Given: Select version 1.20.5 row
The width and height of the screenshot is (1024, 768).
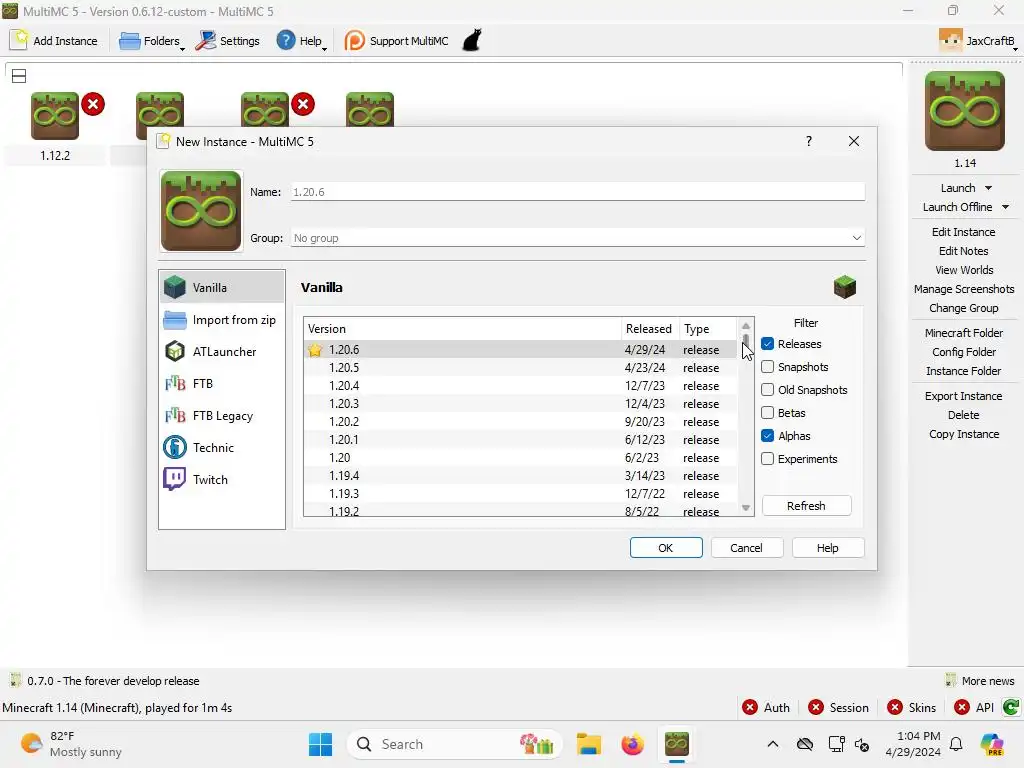Looking at the screenshot, I should tap(521, 368).
